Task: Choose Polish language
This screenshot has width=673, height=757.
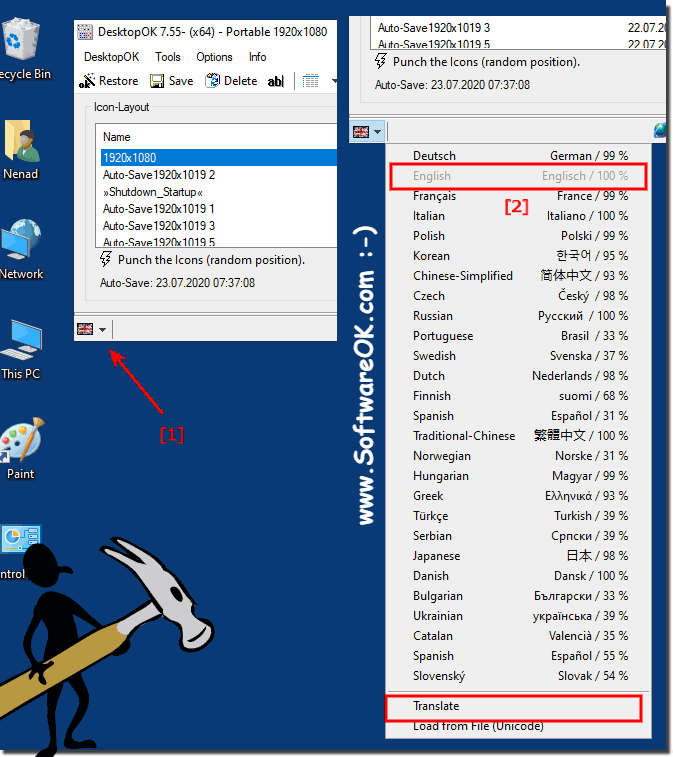Action: coord(519,236)
